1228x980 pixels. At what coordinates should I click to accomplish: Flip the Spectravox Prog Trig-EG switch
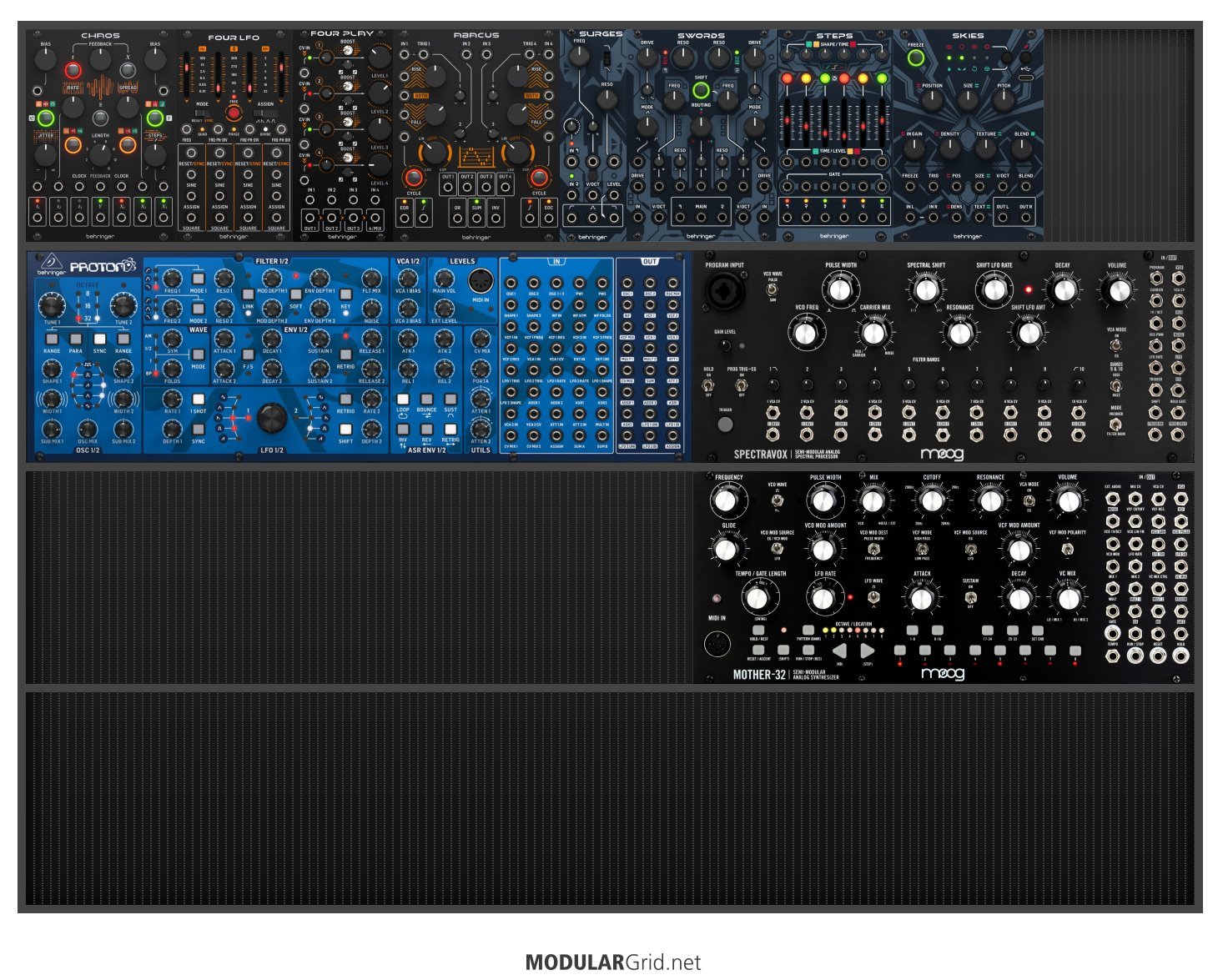coord(742,385)
